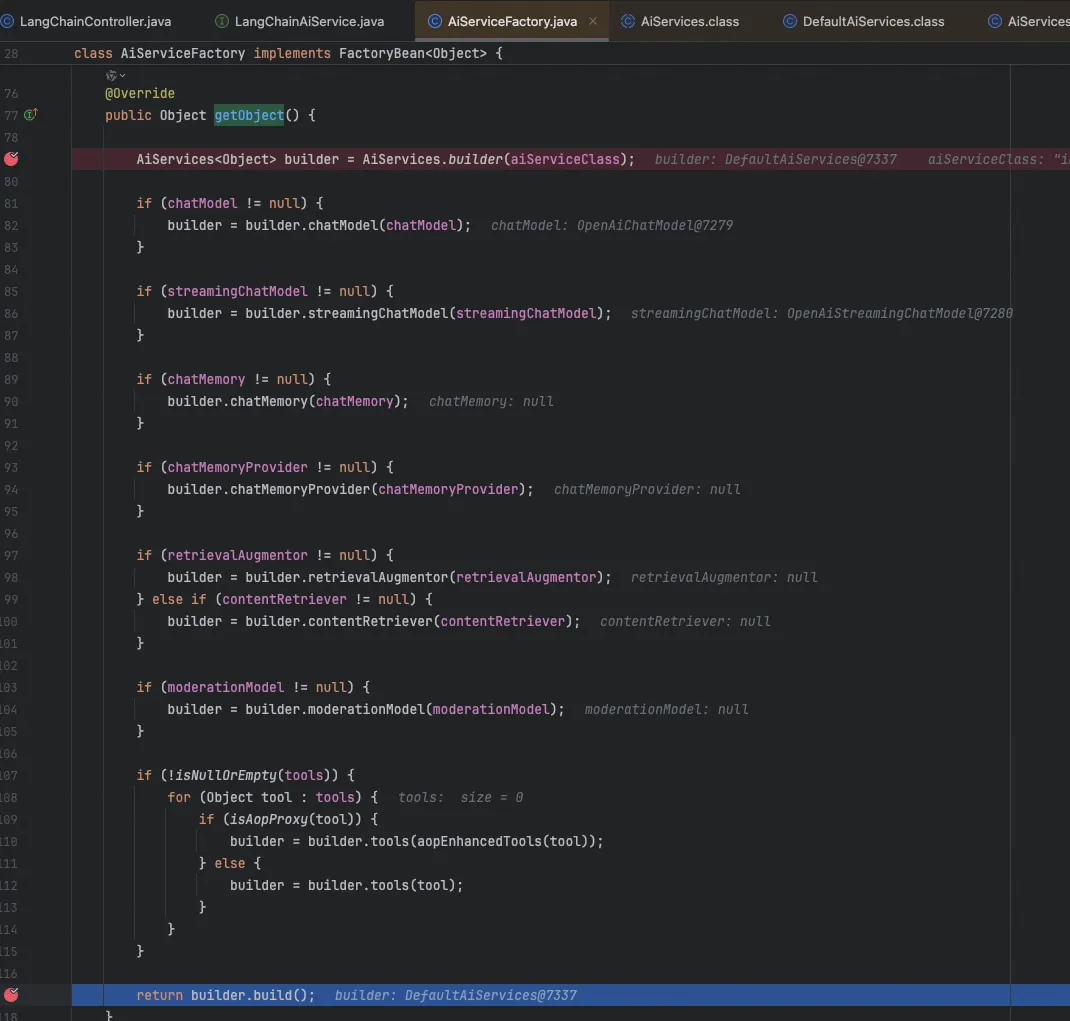Screen dimensions: 1070x1021
Task: Click the AiServiceFactory.java tab class icon
Action: pos(435,21)
